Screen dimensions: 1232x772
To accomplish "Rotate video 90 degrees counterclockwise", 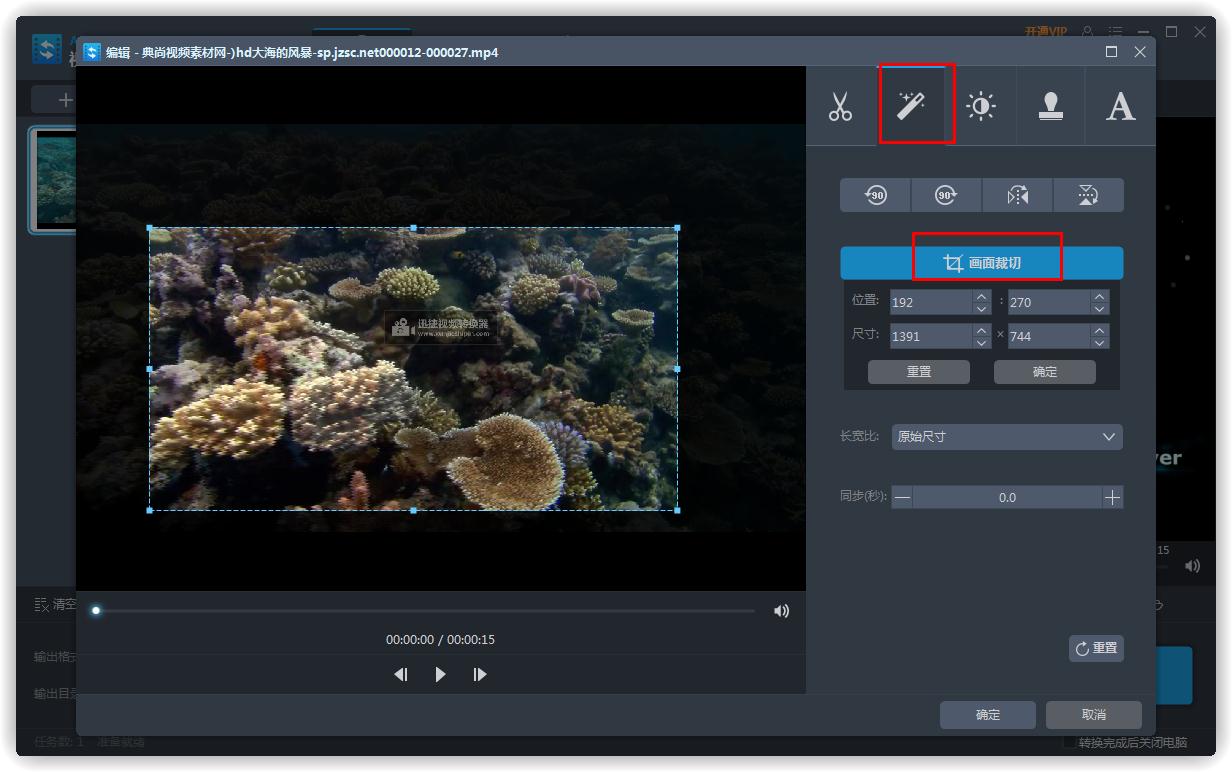I will point(876,196).
